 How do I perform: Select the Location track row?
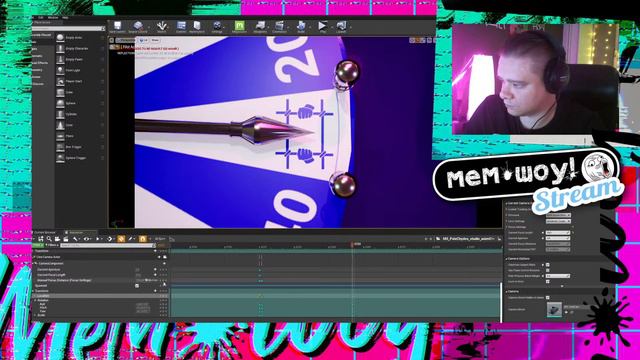pos(100,296)
